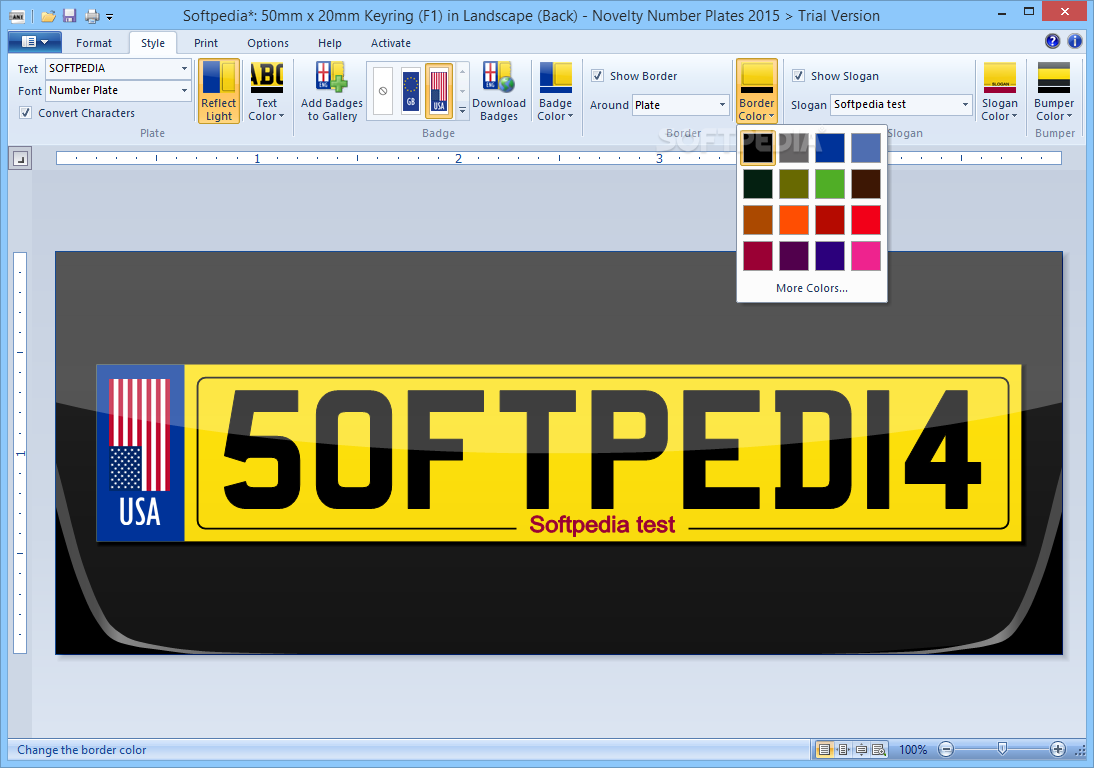Pick the dark purple color swatch

click(x=794, y=256)
